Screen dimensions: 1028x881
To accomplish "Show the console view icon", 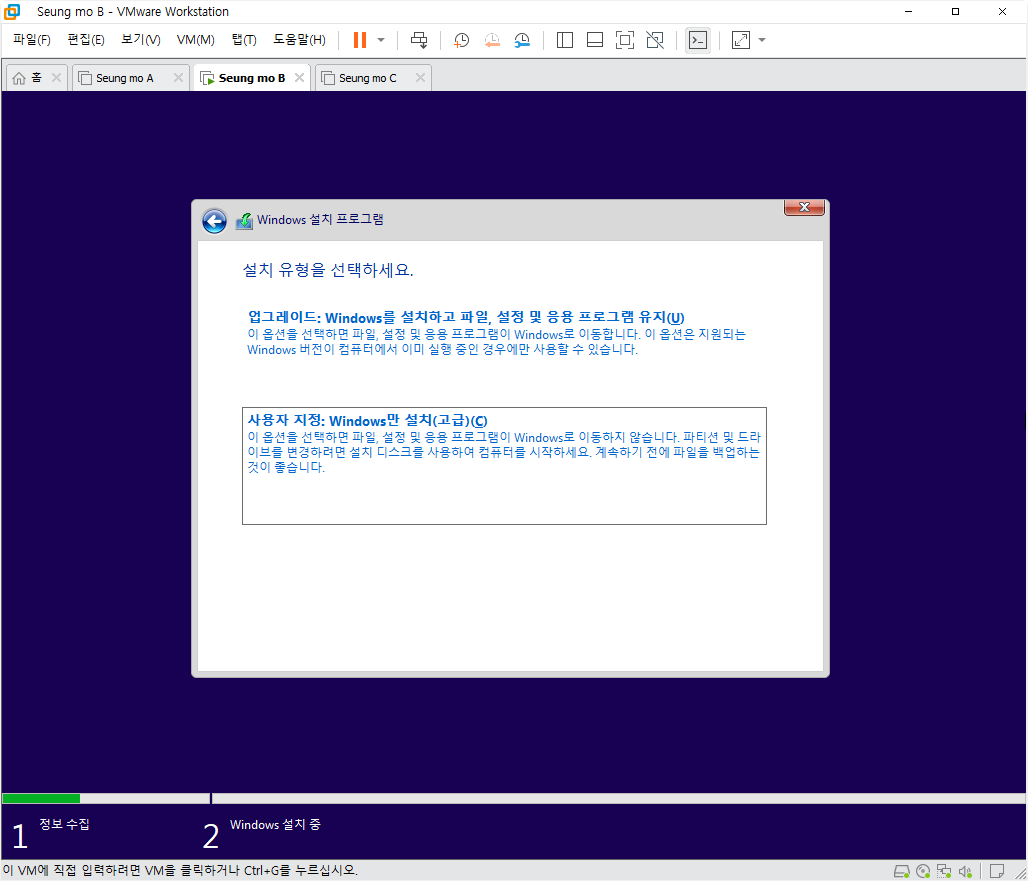I will [698, 40].
